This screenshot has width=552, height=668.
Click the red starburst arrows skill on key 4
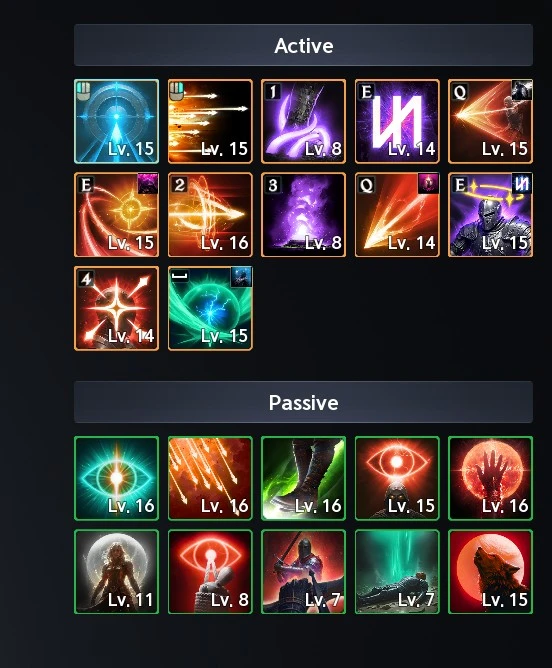tap(116, 308)
